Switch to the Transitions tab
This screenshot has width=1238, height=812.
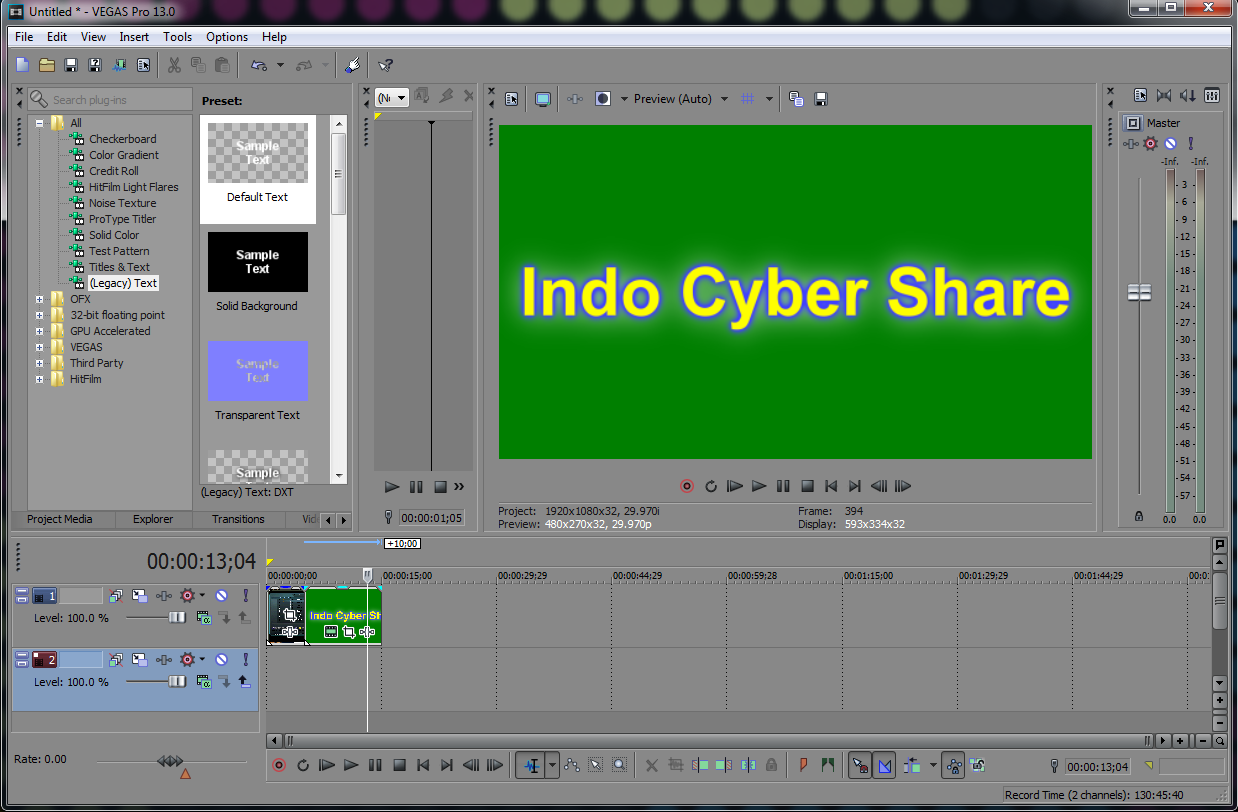(238, 519)
